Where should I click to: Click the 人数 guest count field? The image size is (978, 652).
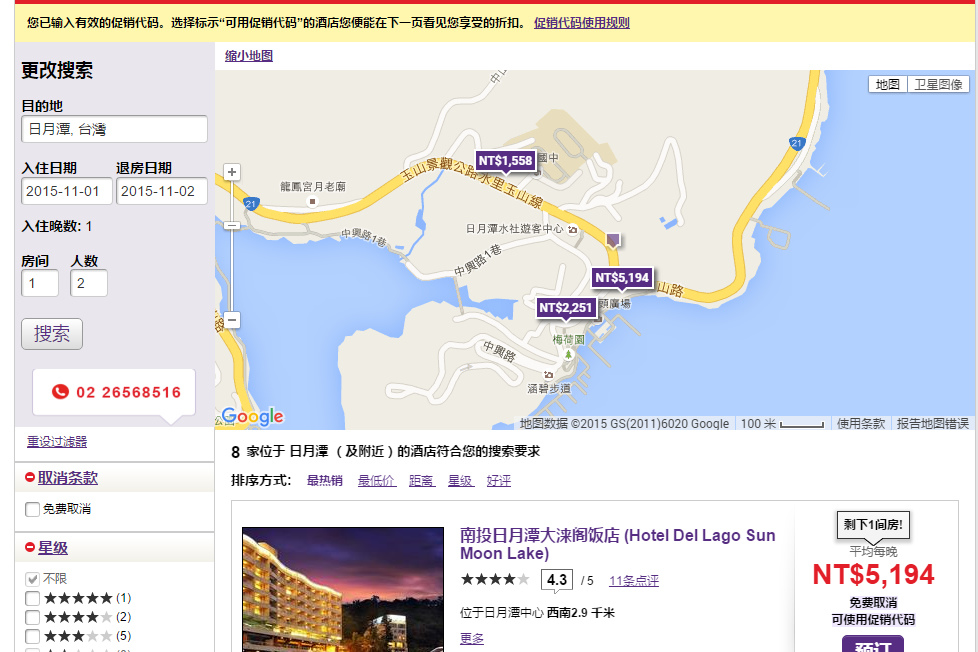pos(88,283)
